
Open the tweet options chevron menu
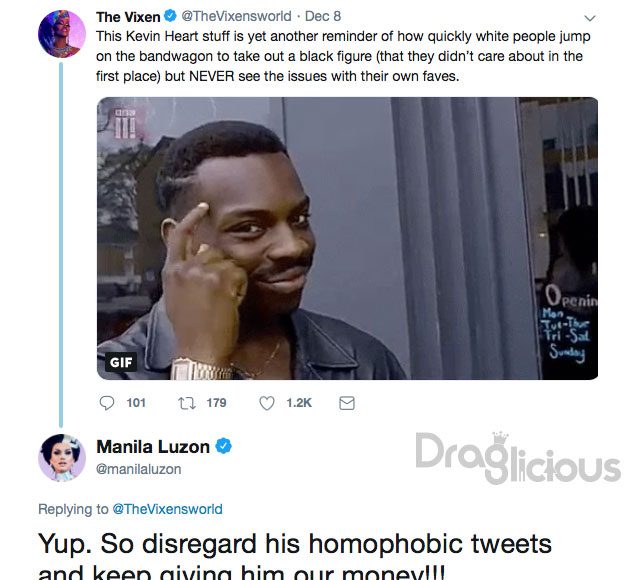(589, 18)
